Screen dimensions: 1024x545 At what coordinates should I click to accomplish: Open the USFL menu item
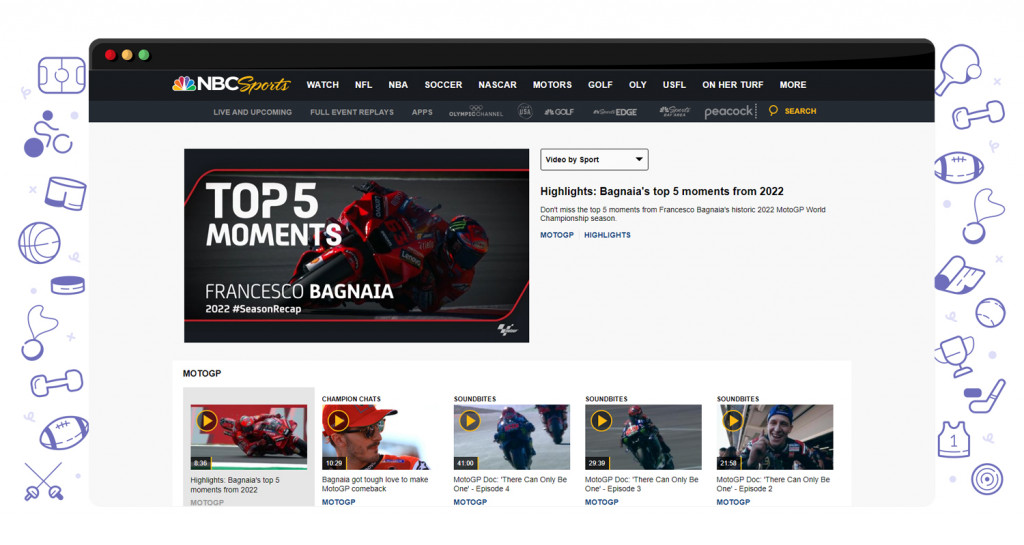pyautogui.click(x=675, y=85)
